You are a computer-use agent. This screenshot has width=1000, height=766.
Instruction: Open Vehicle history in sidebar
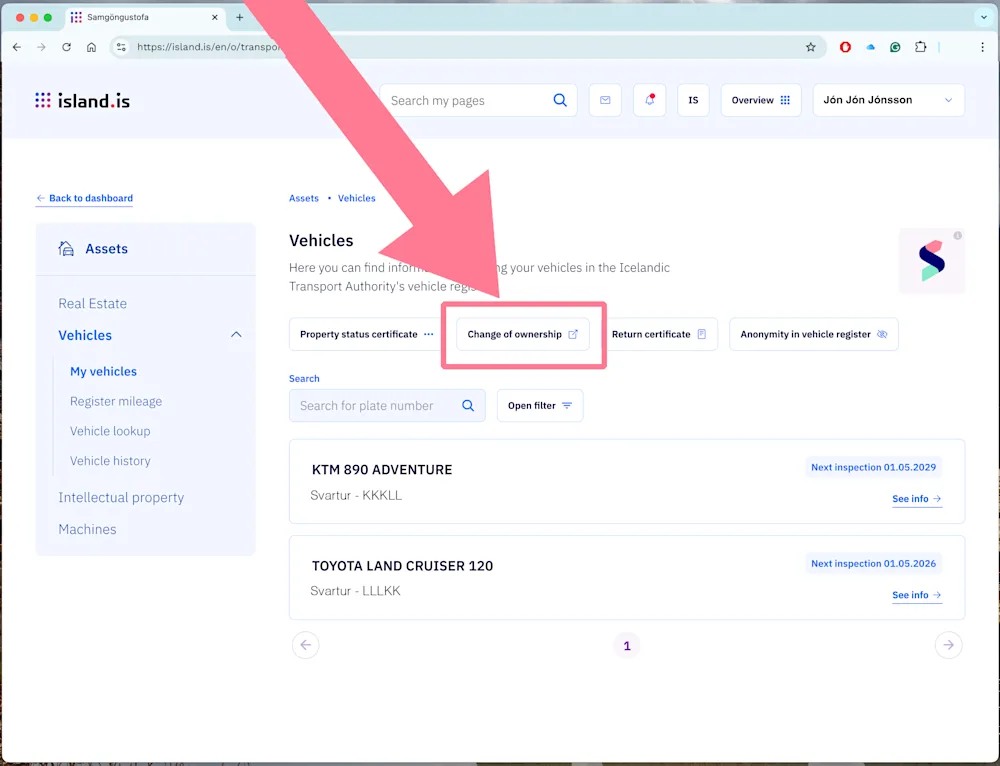coord(110,460)
